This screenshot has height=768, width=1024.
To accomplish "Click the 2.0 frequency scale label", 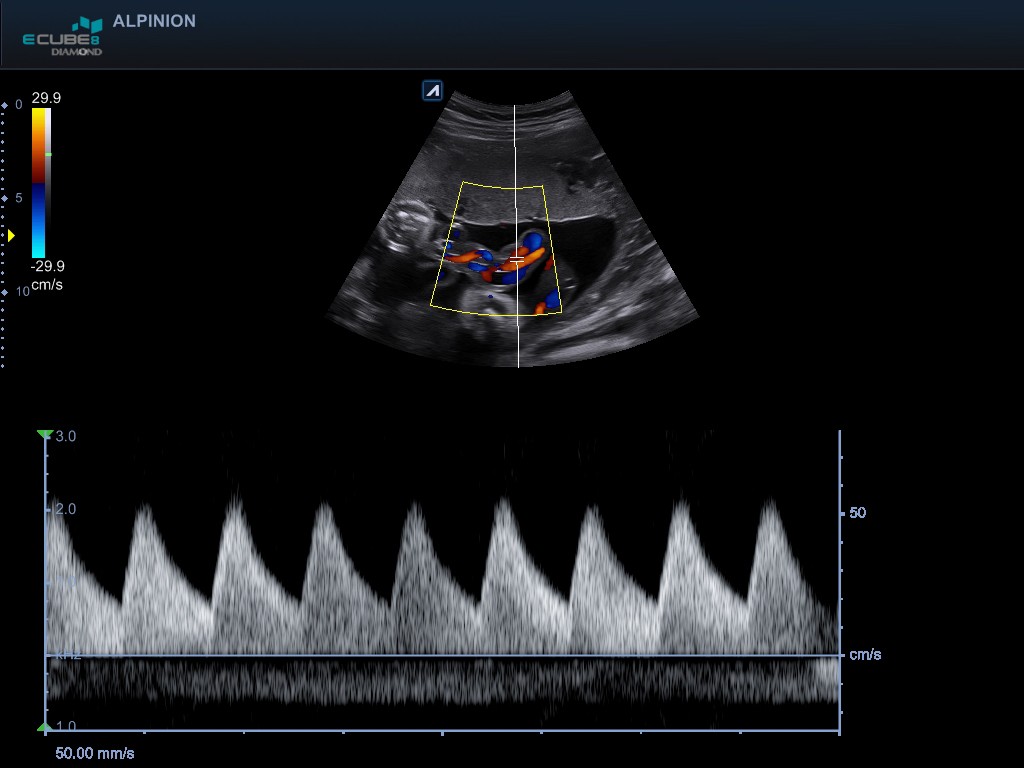I will point(65,509).
